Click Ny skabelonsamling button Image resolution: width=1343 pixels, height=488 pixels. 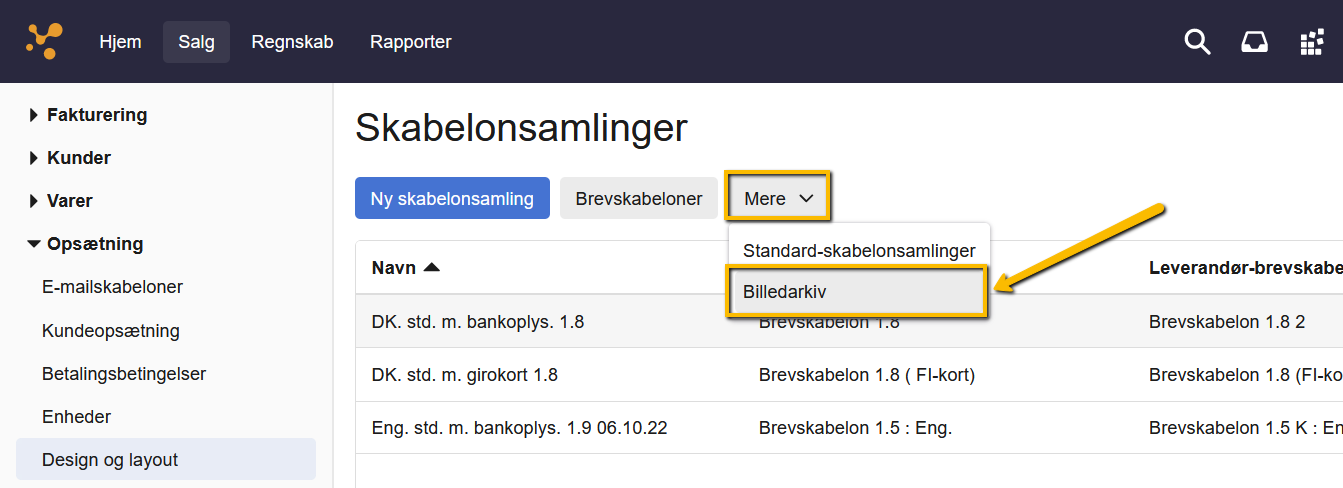[x=452, y=198]
